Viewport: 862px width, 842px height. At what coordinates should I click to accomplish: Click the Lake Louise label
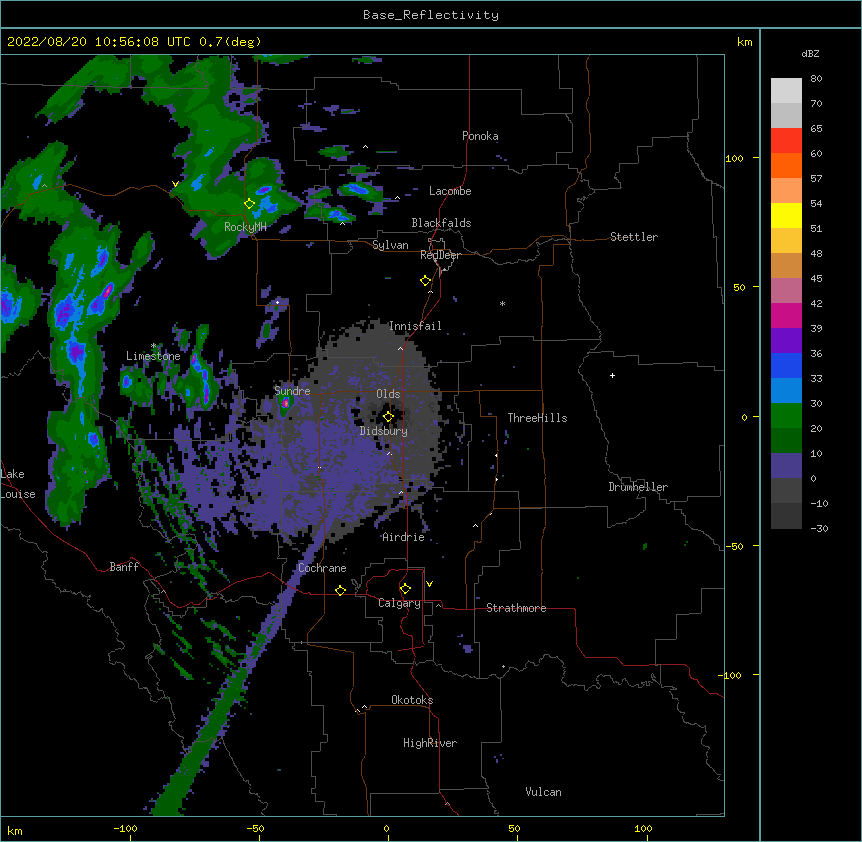click(18, 484)
